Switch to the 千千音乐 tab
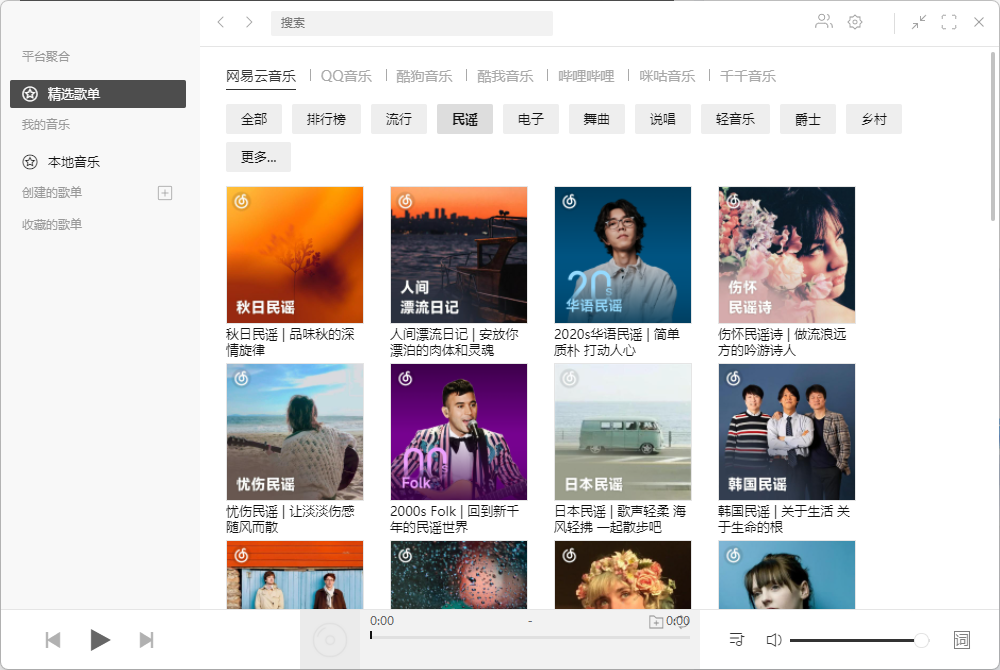The width and height of the screenshot is (1000, 670). tap(748, 76)
